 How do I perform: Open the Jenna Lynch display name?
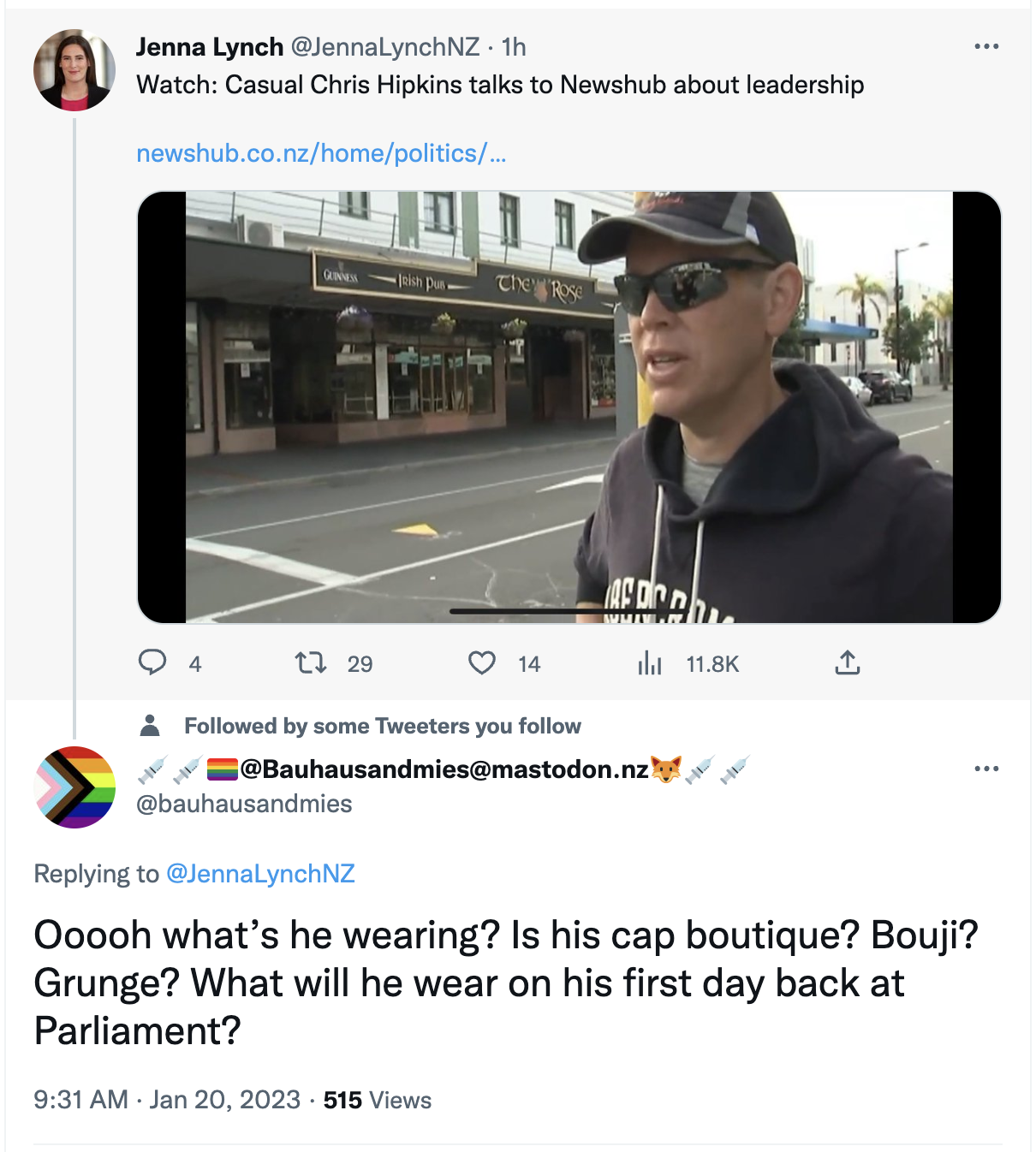[210, 47]
